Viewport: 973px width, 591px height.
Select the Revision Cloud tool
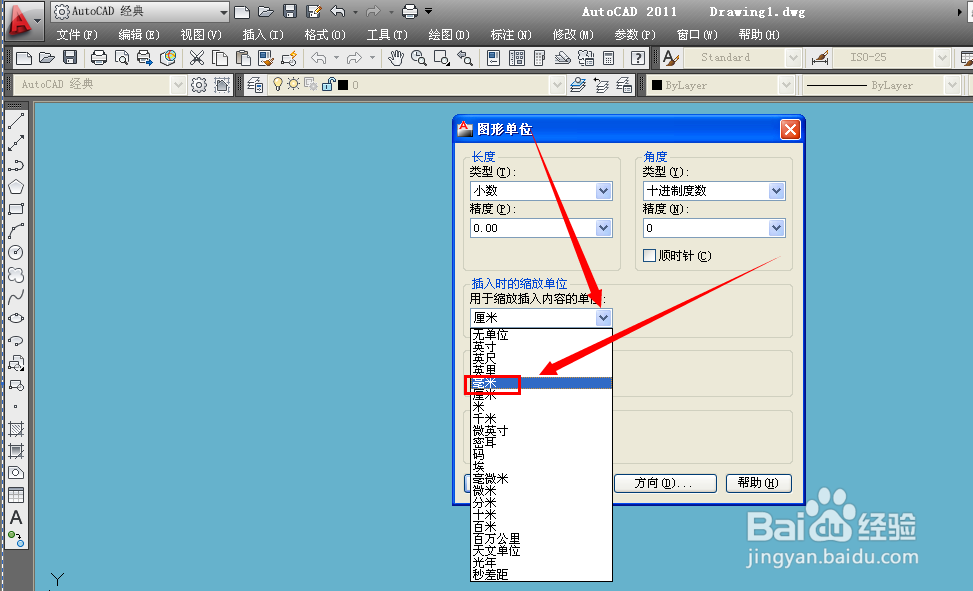(16, 274)
